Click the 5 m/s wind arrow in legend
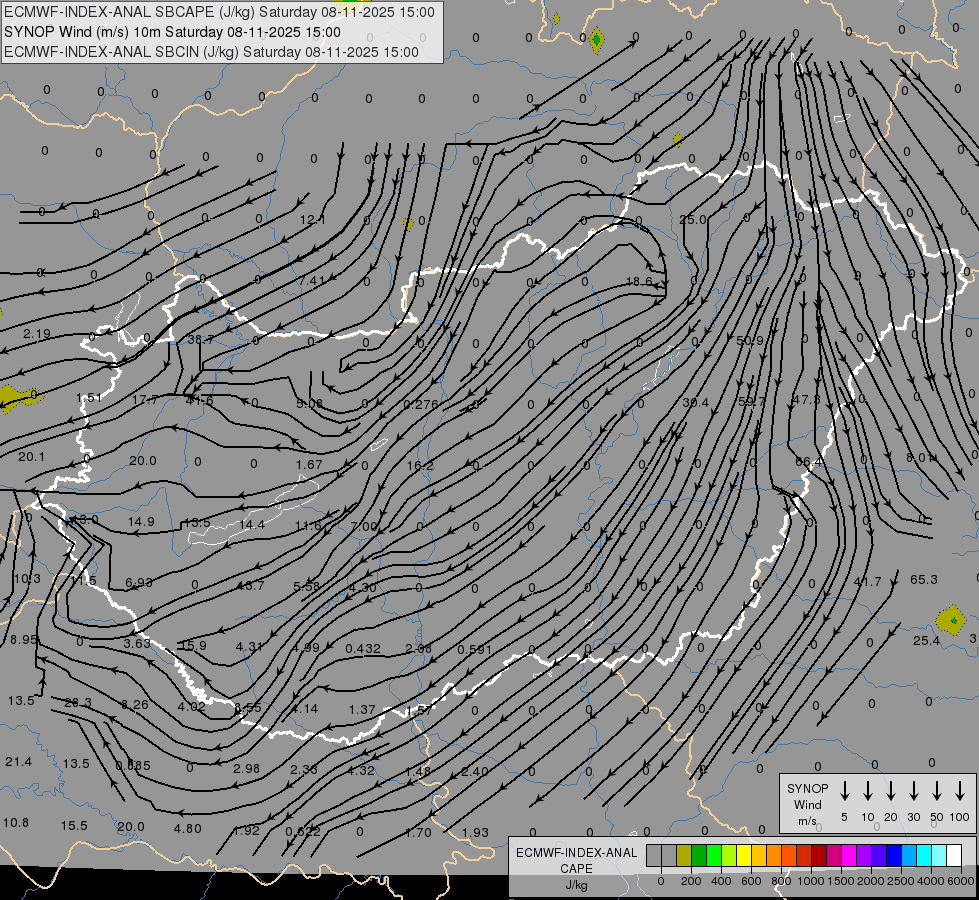 [844, 790]
